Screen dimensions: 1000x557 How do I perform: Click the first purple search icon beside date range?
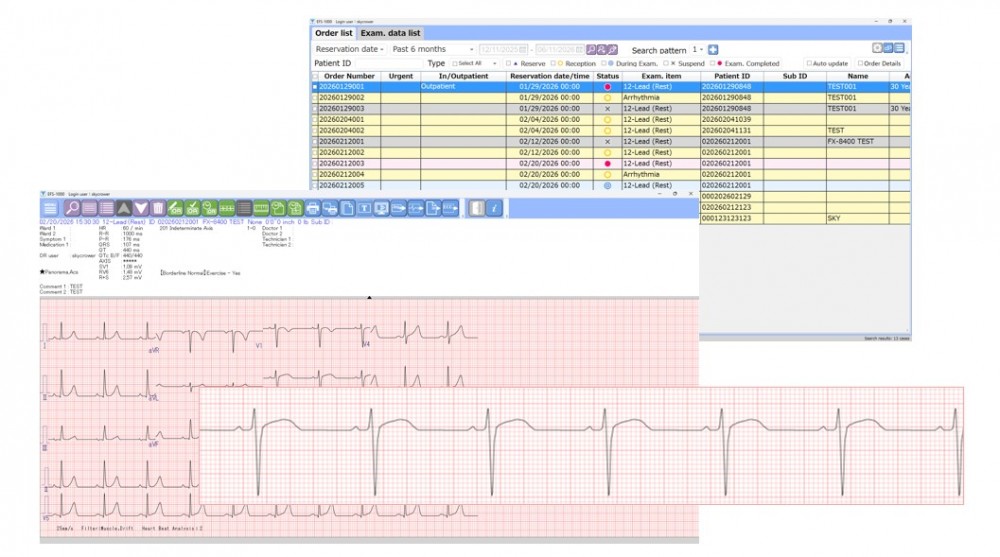(x=591, y=50)
